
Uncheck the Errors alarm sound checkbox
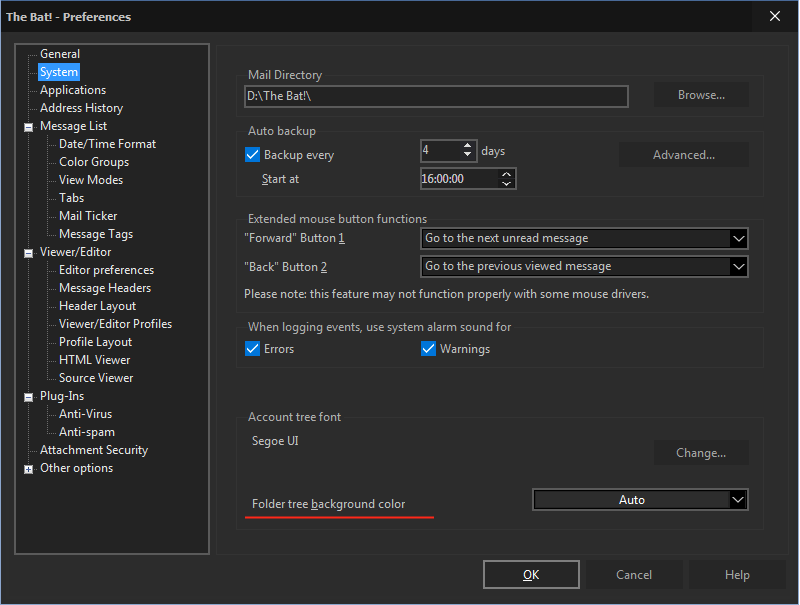(x=253, y=349)
